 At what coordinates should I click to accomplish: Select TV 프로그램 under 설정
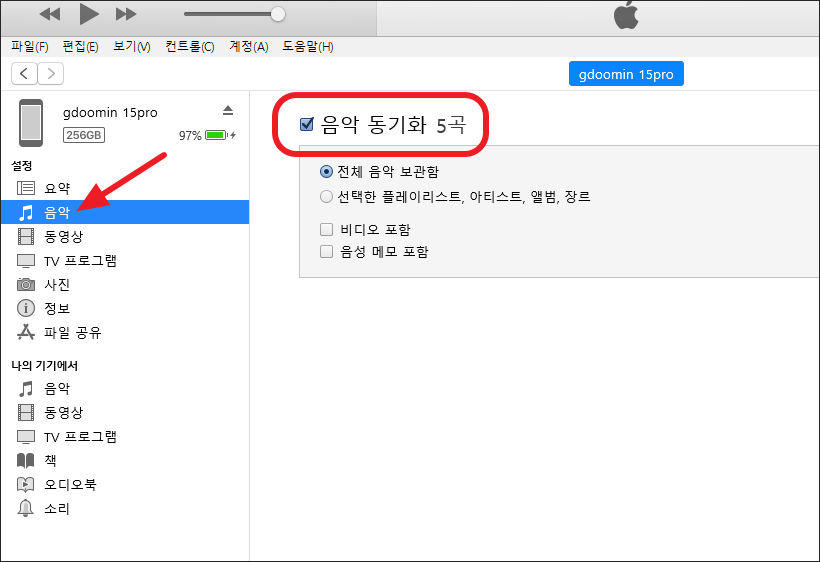[x=124, y=260]
